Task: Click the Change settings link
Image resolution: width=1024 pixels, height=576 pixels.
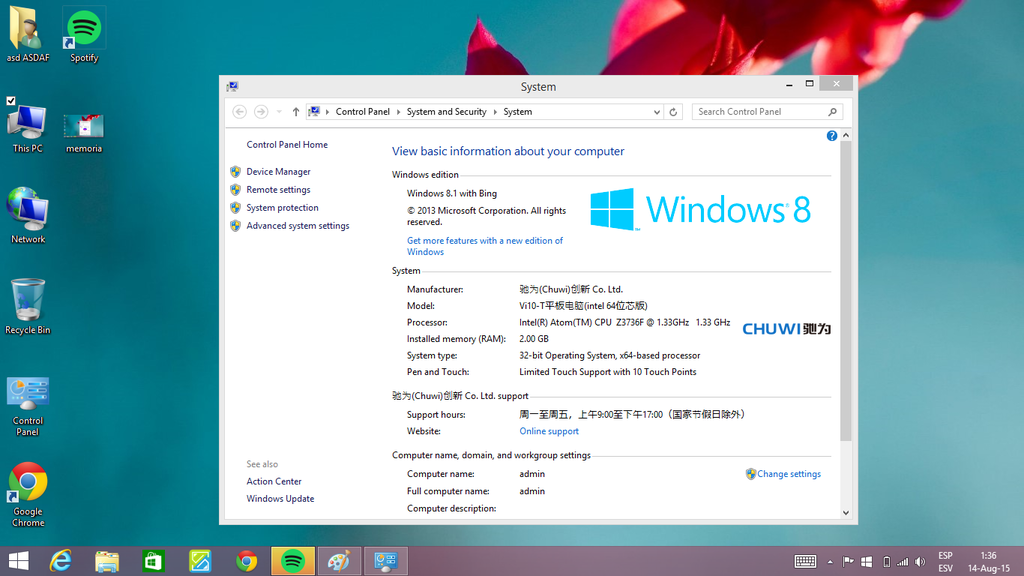Action: point(788,474)
